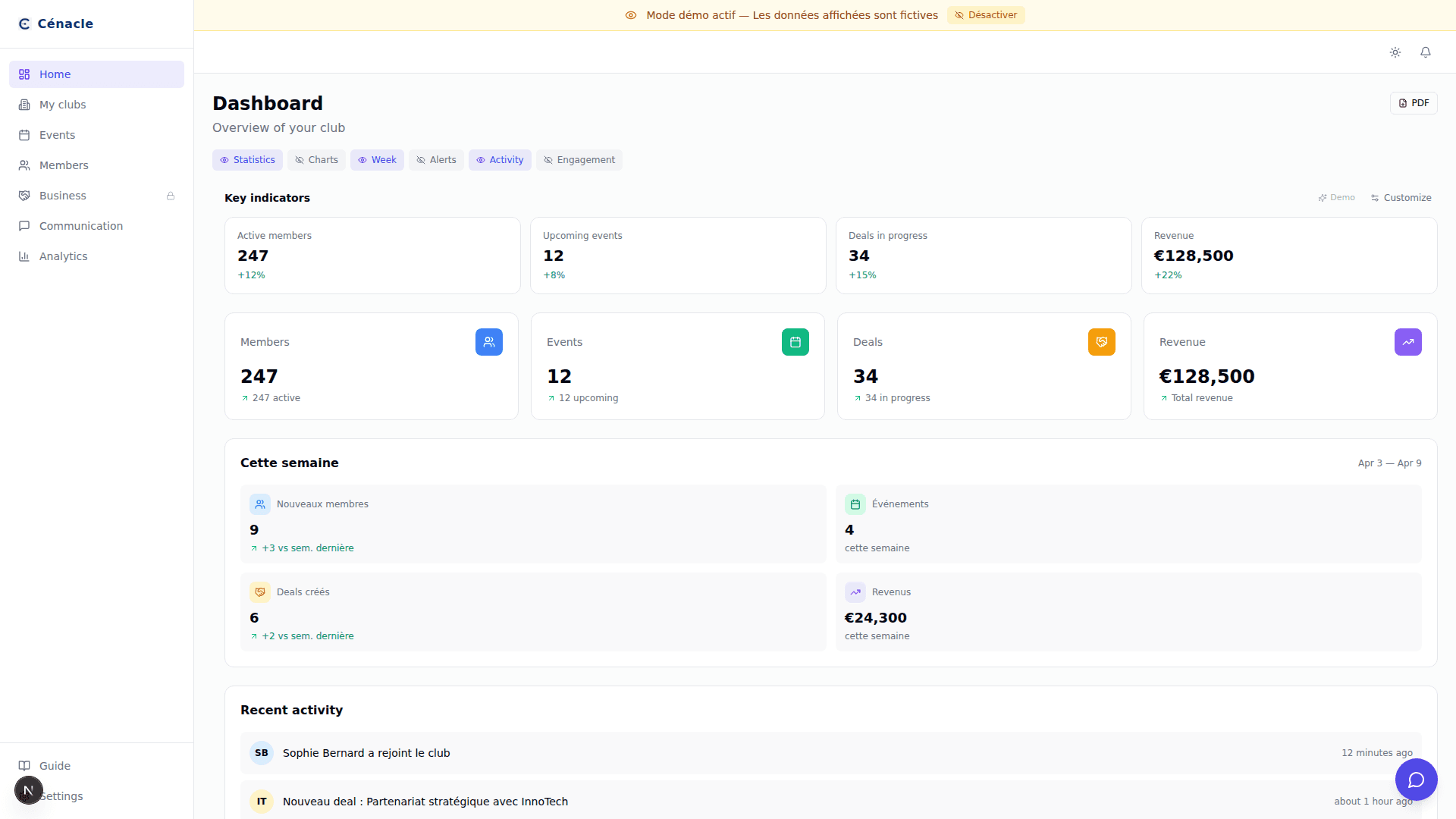This screenshot has height=819, width=1456.
Task: Enable the Engagement filter pill
Action: (x=579, y=159)
